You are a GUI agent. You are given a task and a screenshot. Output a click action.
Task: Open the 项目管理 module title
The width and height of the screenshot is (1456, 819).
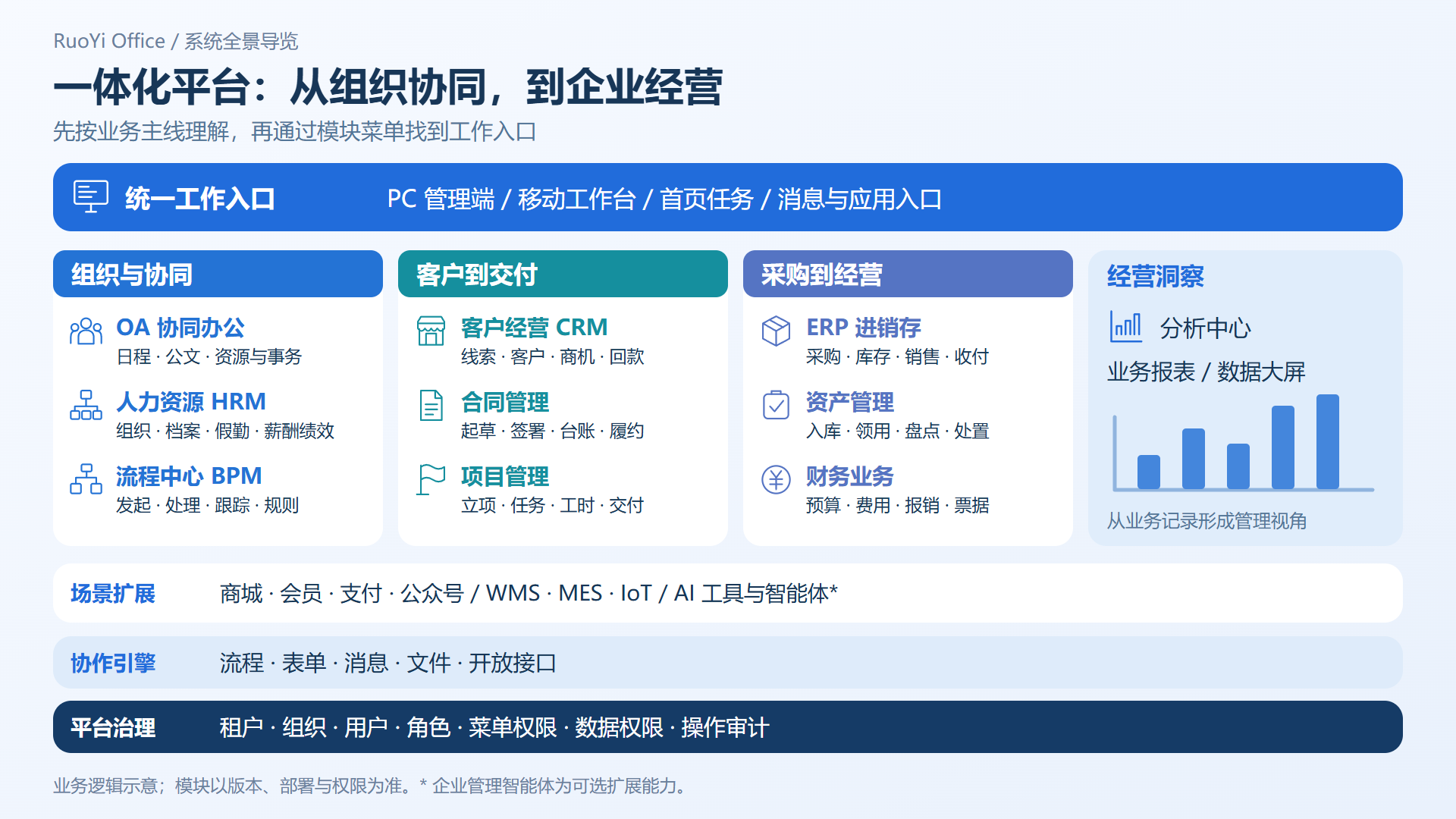pyautogui.click(x=505, y=476)
